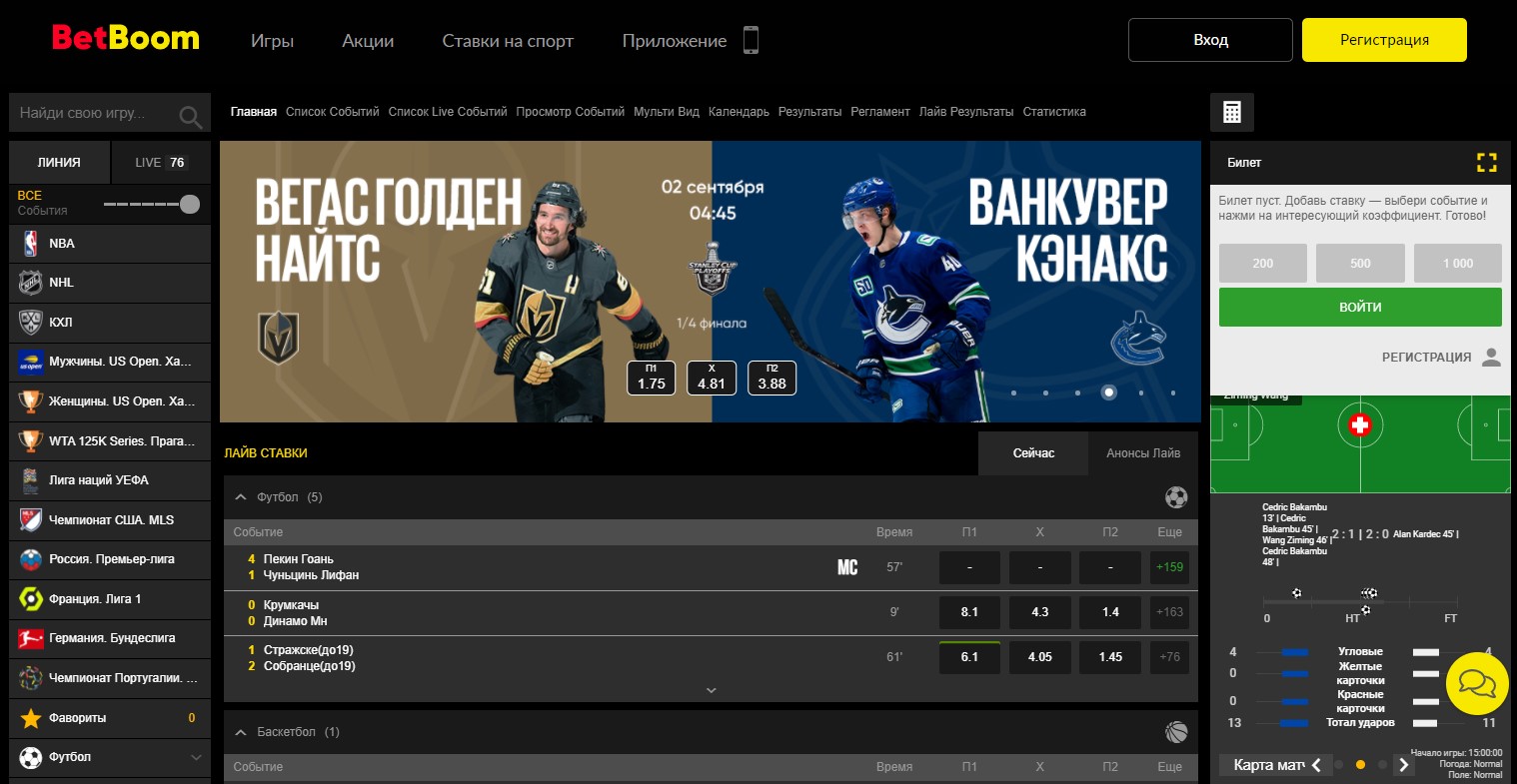Select odds 1.45 for Собранце(до19)
Image resolution: width=1517 pixels, height=784 pixels.
(1110, 657)
